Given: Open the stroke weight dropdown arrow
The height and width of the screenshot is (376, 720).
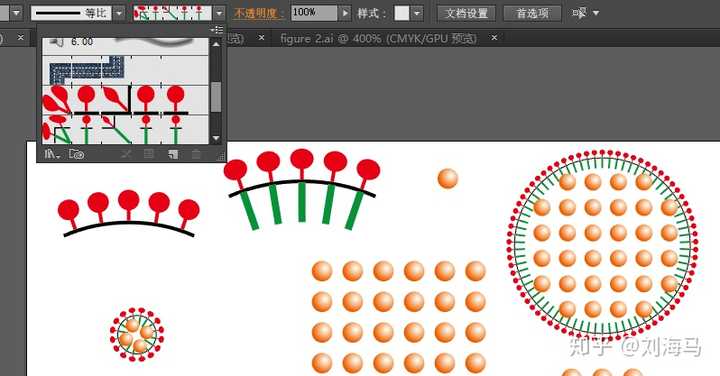Looking at the screenshot, I should point(16,13).
